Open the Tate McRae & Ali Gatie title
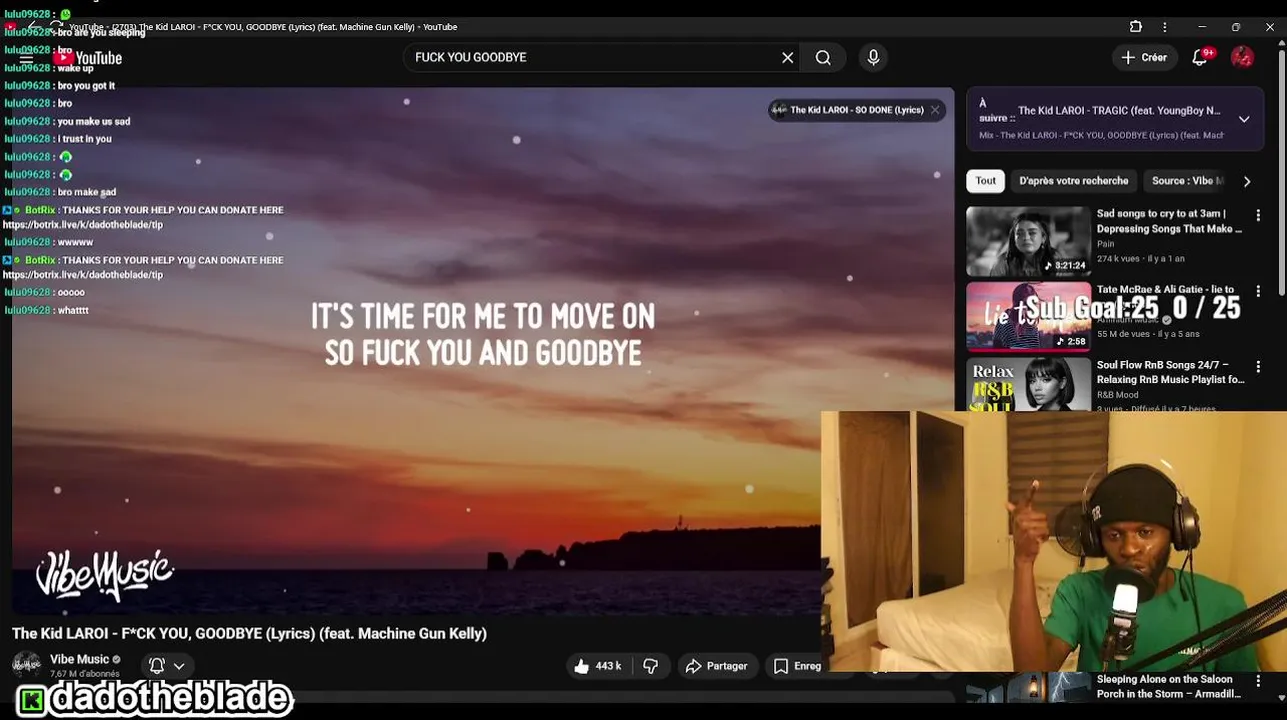1287x720 pixels. [1165, 289]
